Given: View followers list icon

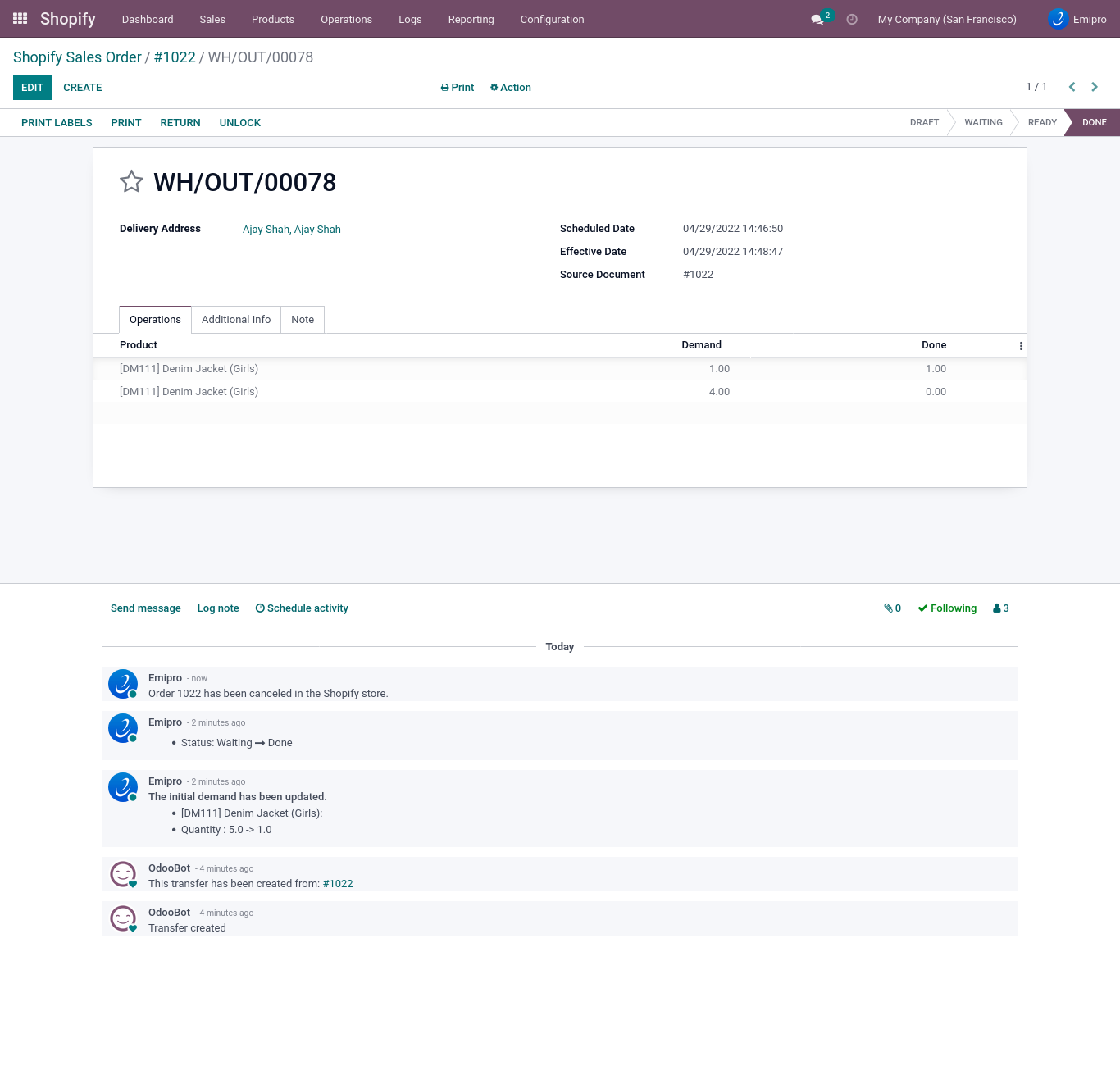Looking at the screenshot, I should (1000, 608).
